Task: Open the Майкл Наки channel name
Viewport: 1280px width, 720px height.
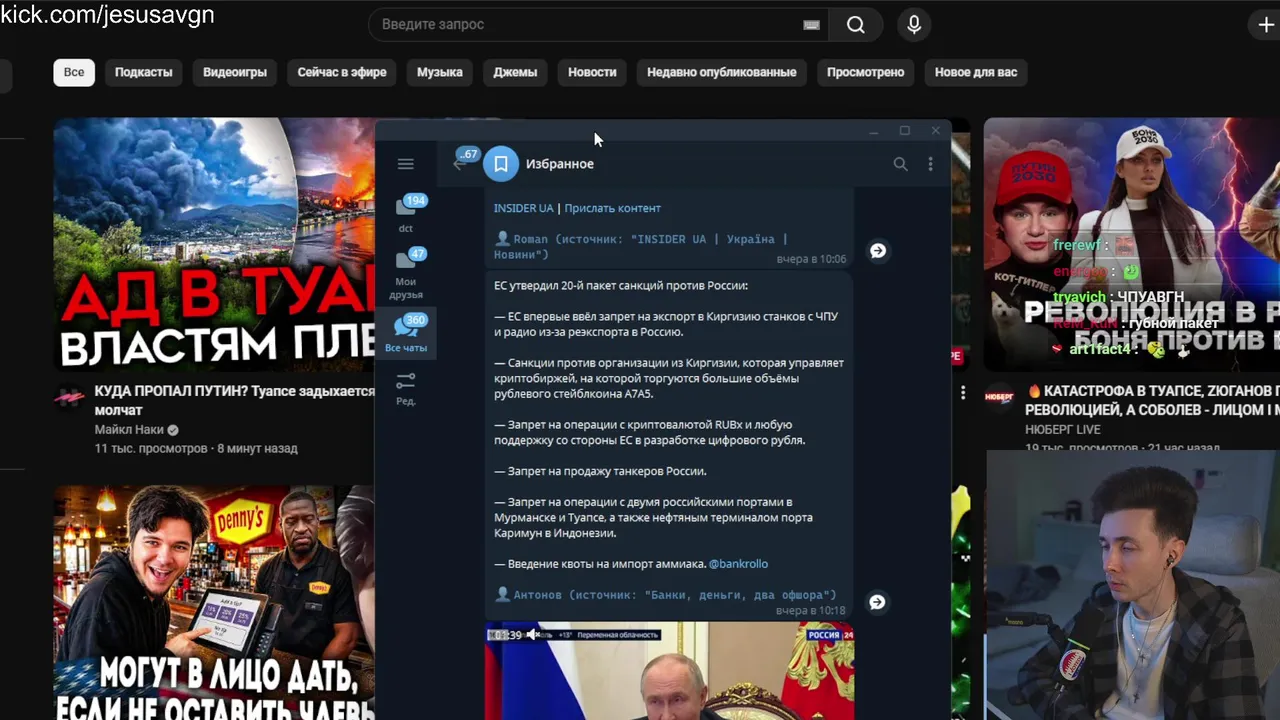Action: coord(129,430)
